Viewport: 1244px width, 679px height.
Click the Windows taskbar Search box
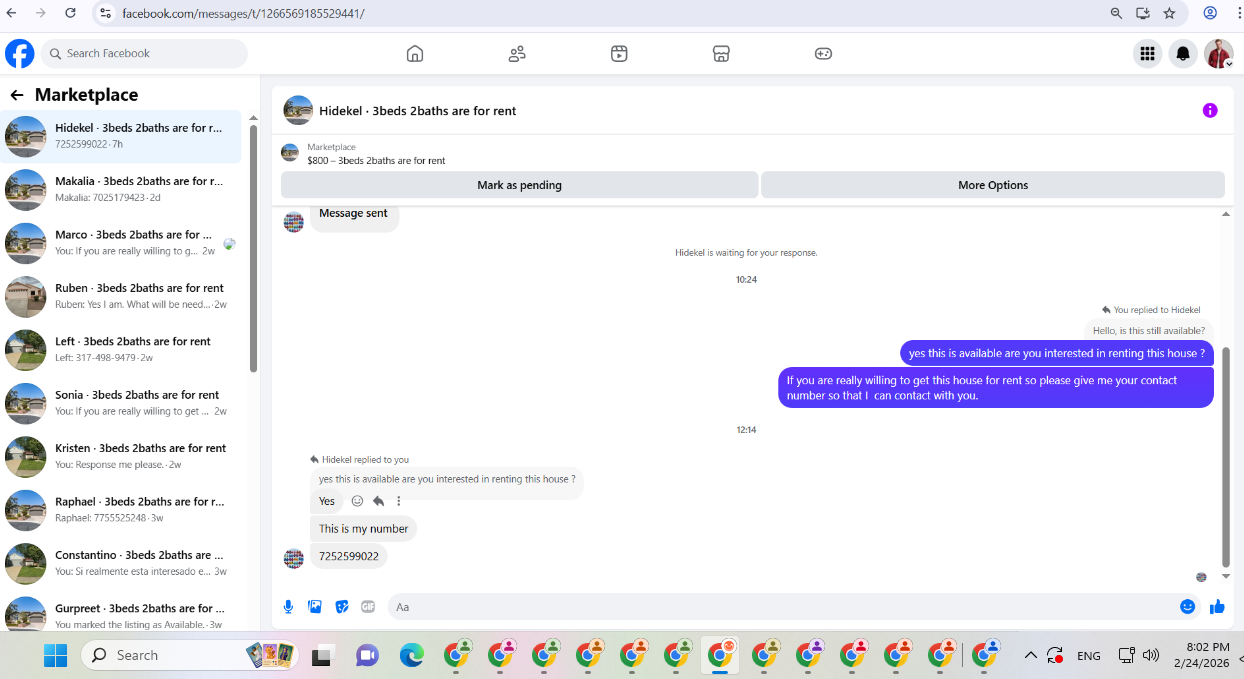point(188,655)
